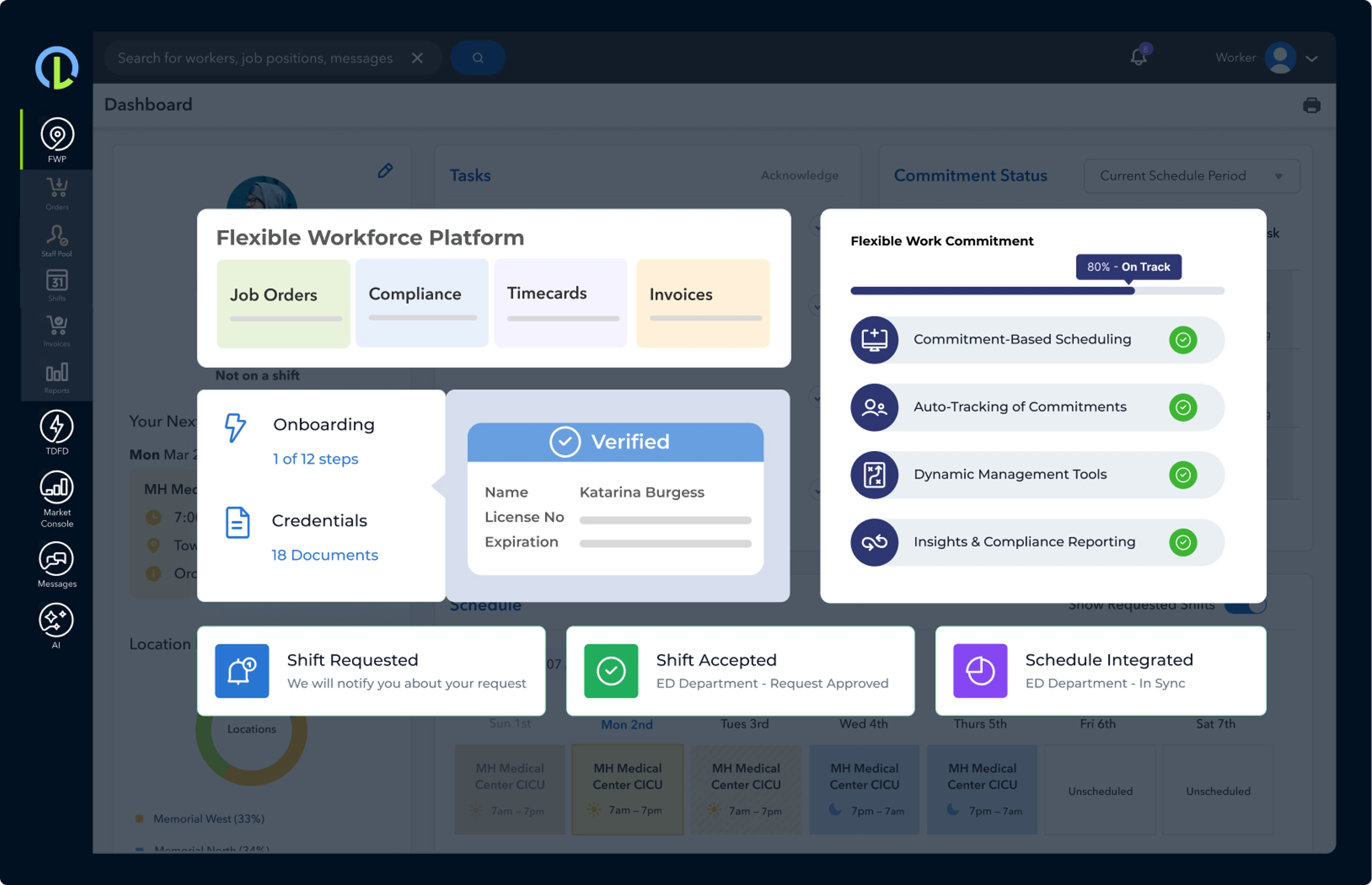Click the Insights & Compliance Reporting icon
1372x885 pixels.
pos(874,542)
